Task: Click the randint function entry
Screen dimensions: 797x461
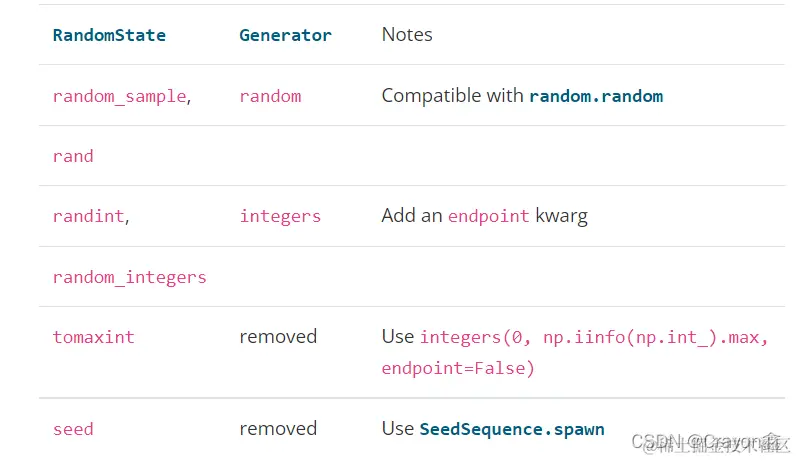Action: tap(88, 217)
